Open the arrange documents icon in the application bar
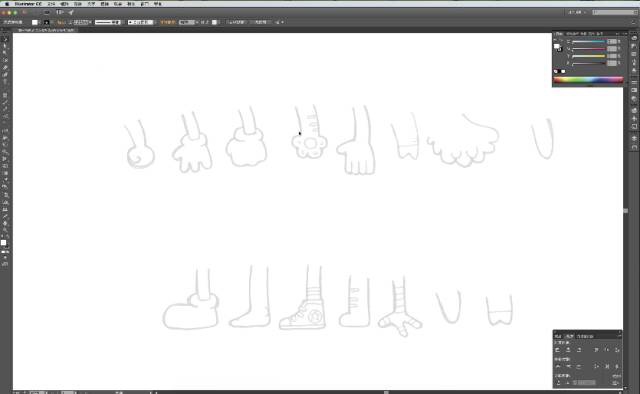 (60, 12)
